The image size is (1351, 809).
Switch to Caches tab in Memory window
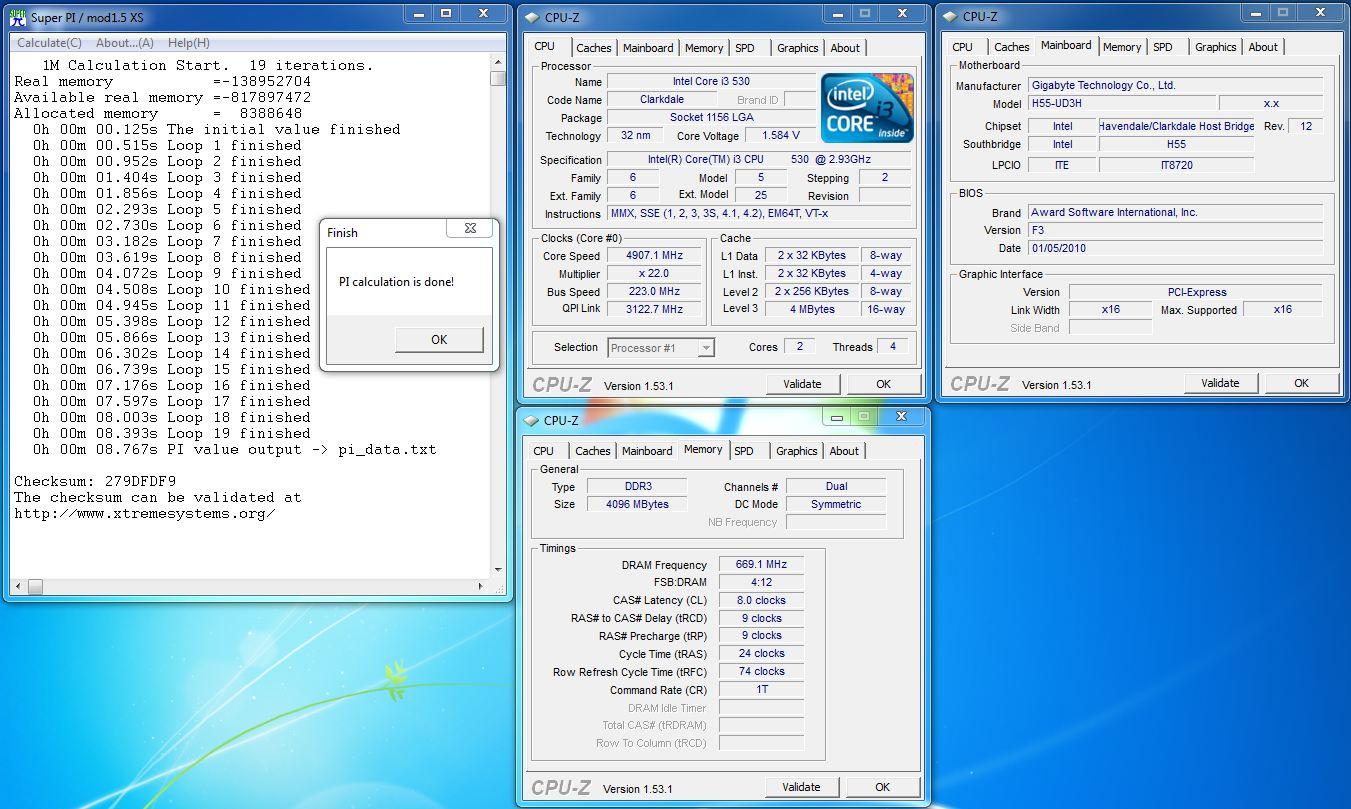tap(593, 451)
